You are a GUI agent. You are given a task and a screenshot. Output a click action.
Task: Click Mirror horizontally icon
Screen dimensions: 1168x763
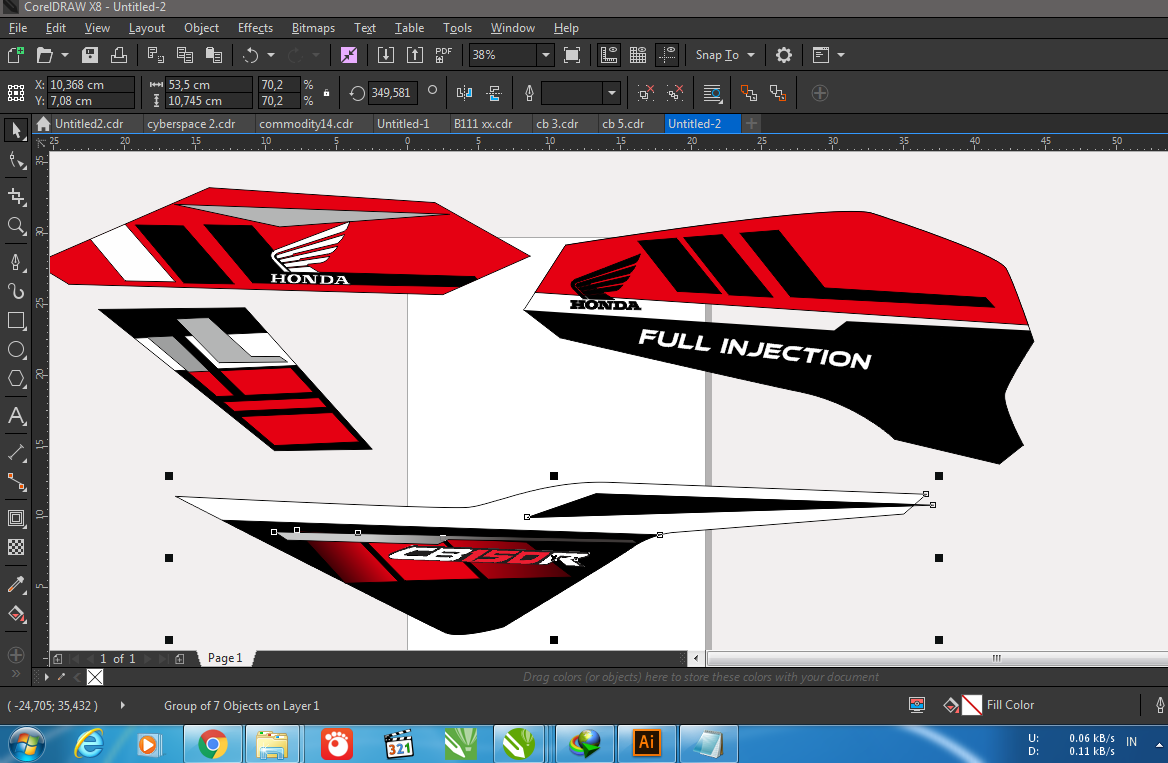(464, 93)
